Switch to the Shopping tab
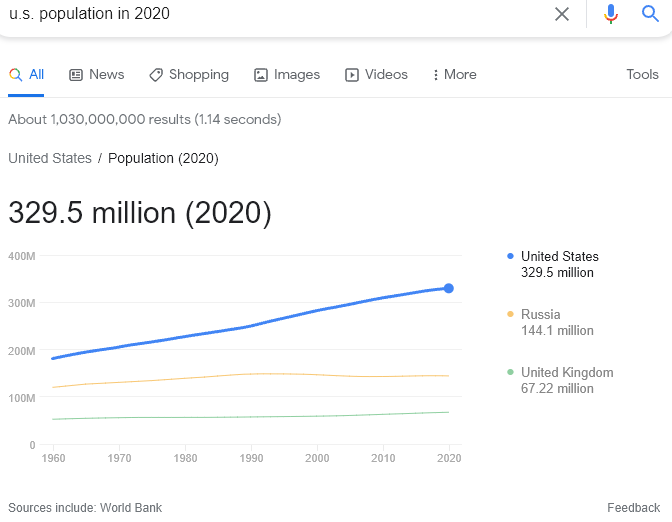Image resolution: width=672 pixels, height=522 pixels. 189,75
